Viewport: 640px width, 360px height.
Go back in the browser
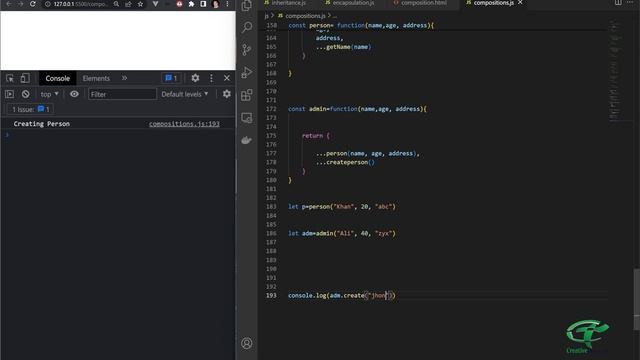tap(9, 4)
